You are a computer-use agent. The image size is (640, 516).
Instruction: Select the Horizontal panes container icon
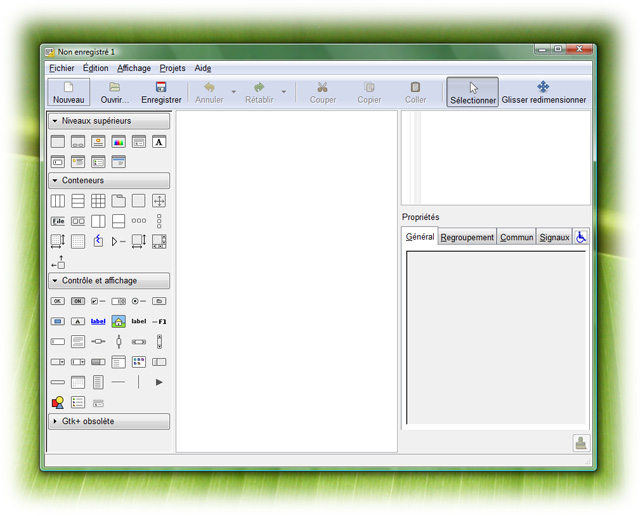(98, 221)
